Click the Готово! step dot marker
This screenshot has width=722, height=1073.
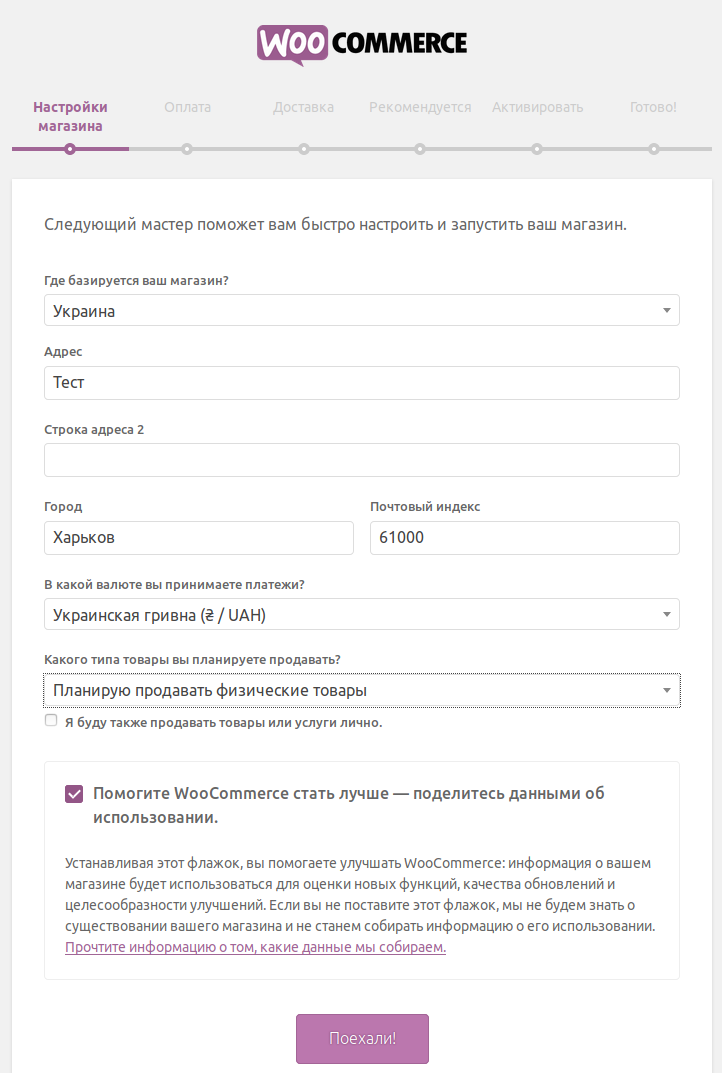[x=654, y=149]
